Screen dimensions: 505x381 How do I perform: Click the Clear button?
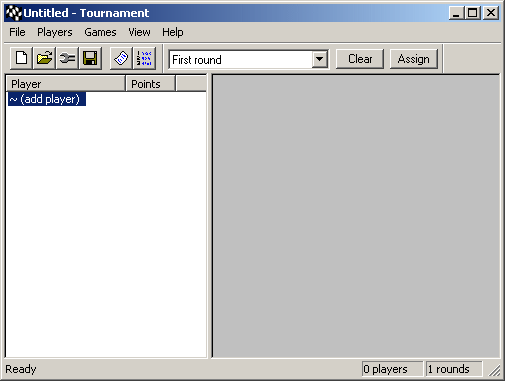point(360,59)
